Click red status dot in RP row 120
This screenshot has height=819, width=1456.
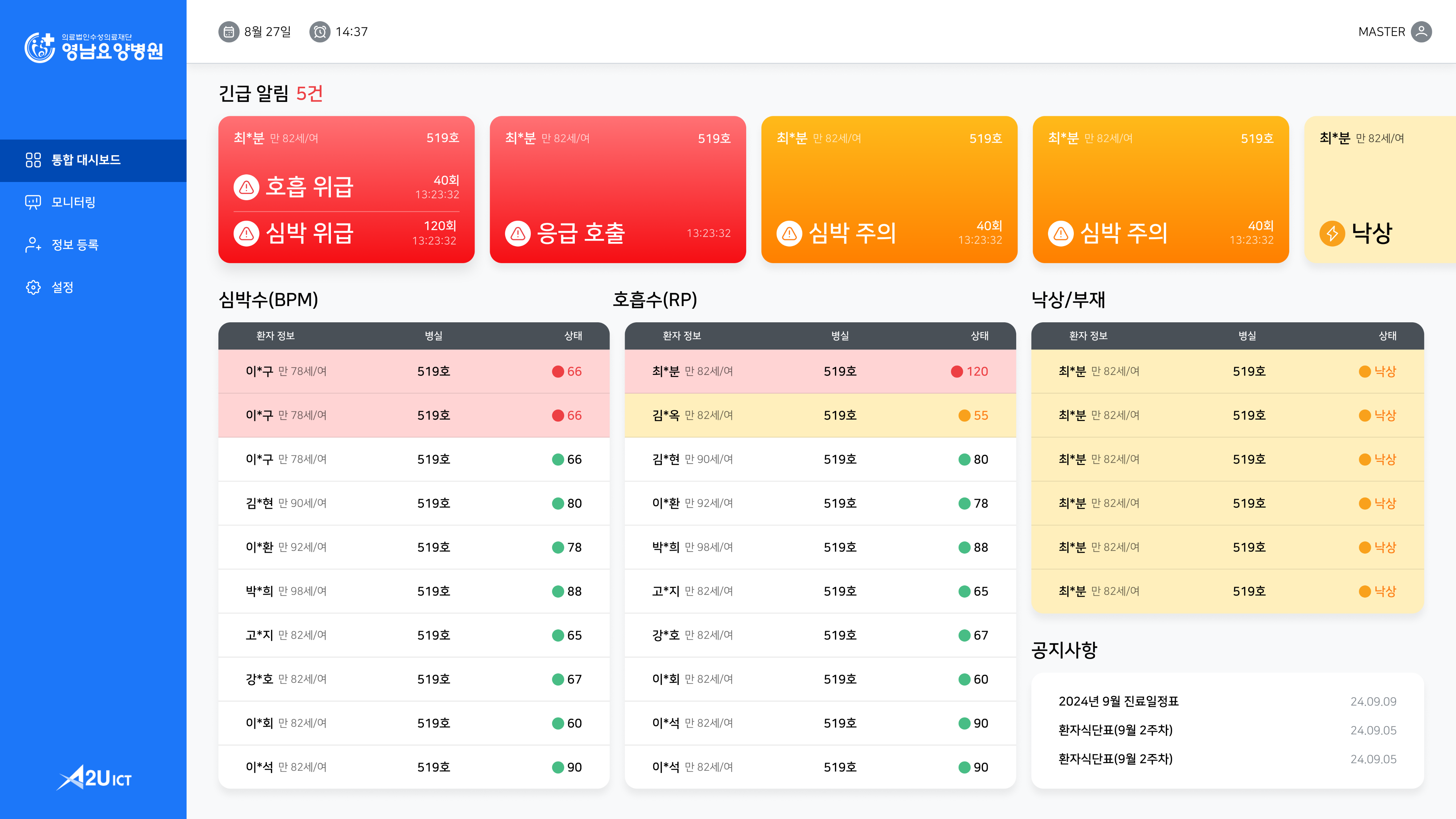[x=957, y=371]
